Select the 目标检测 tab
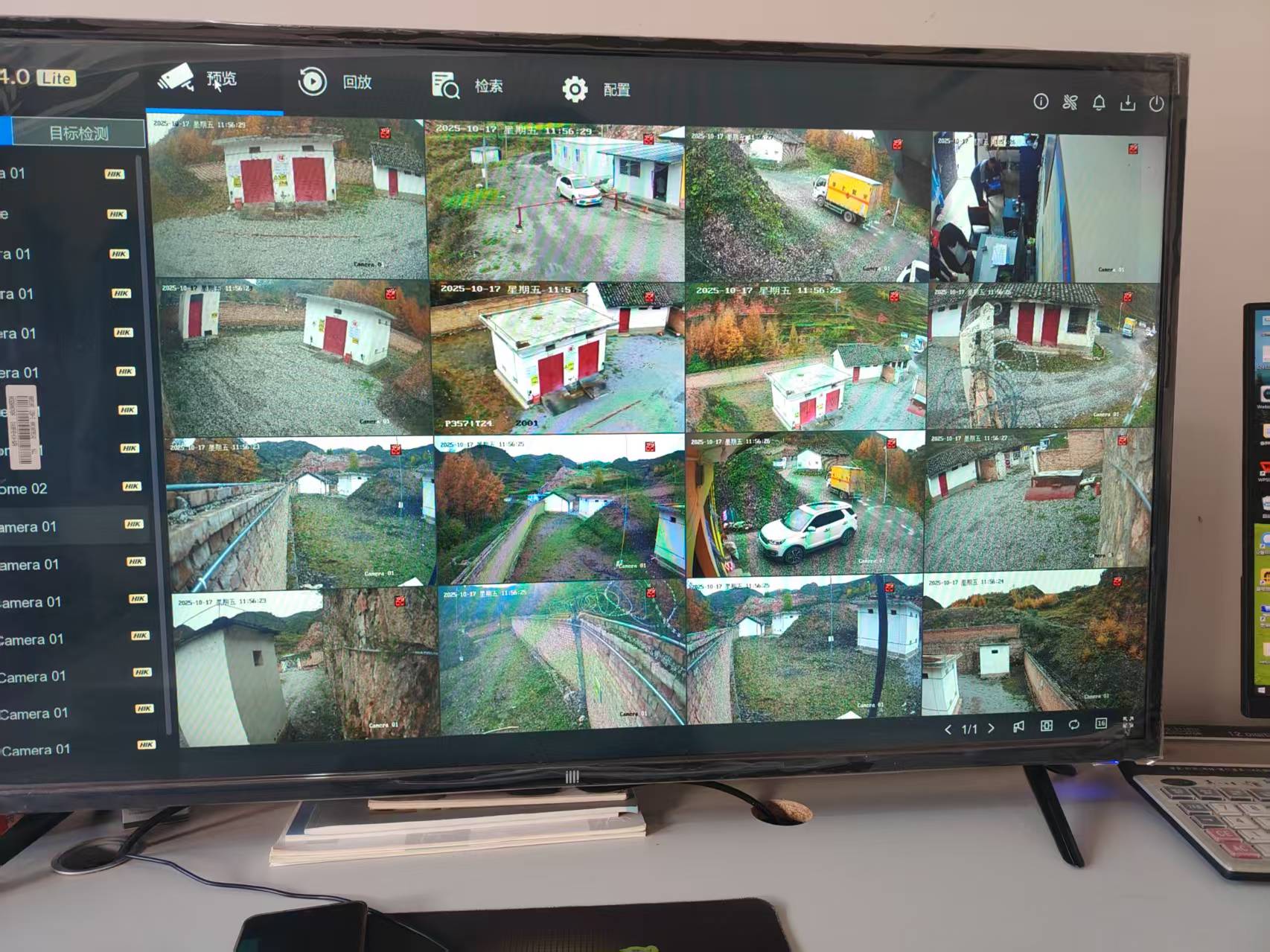The width and height of the screenshot is (1270, 952). 79,134
